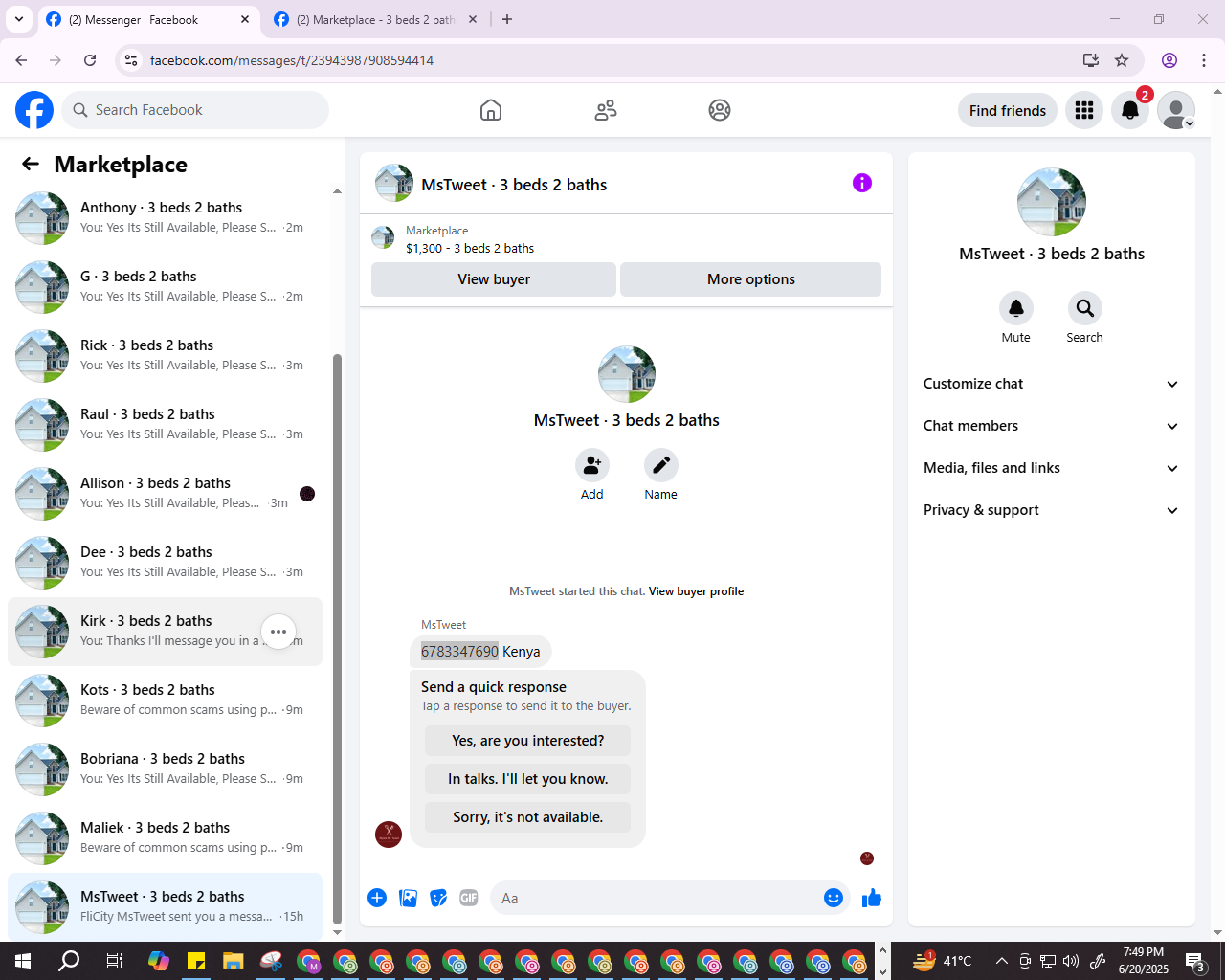
Task: Switch to the Marketplace browser tab
Action: [375, 19]
